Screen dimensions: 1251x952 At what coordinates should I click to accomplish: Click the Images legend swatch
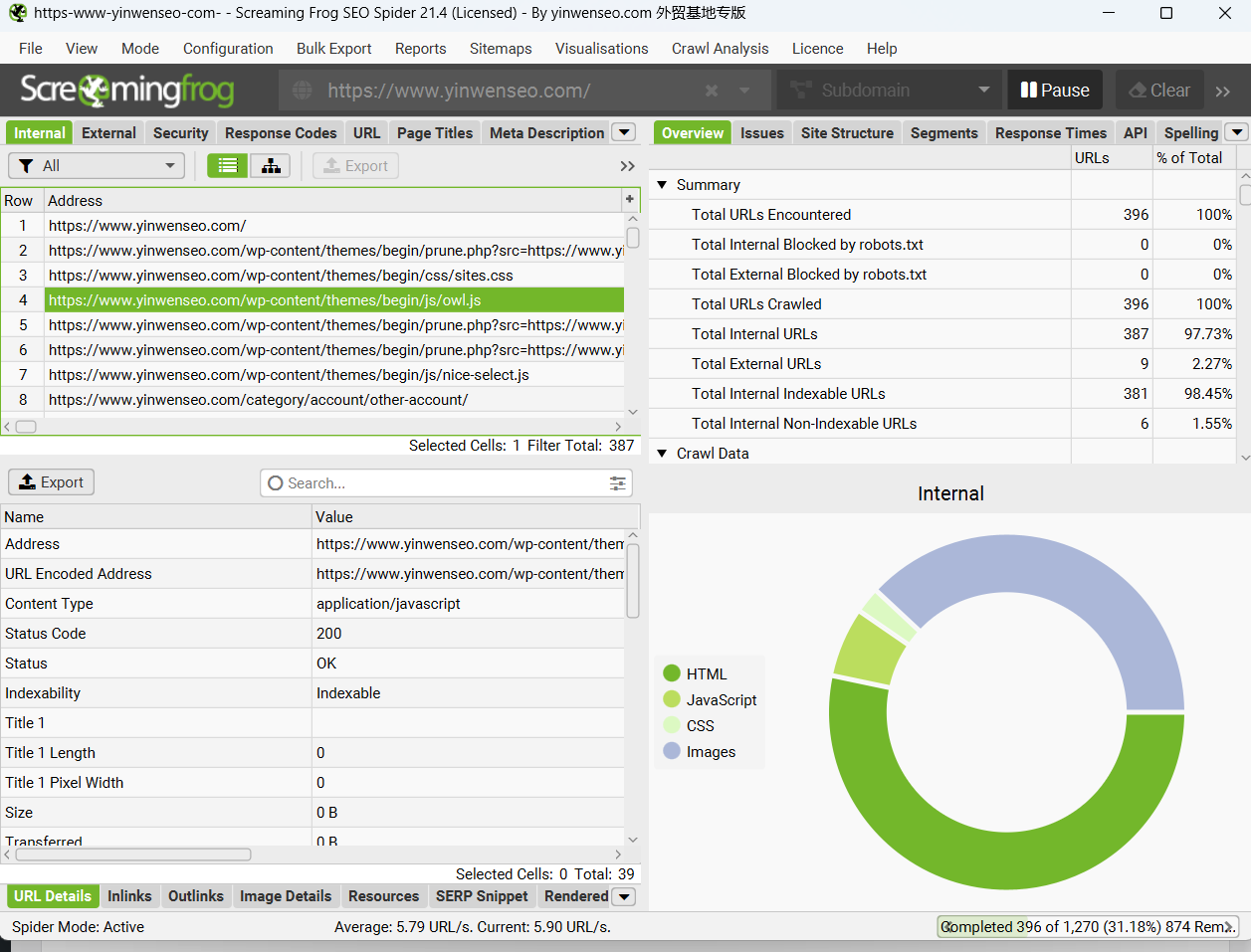pyautogui.click(x=672, y=751)
